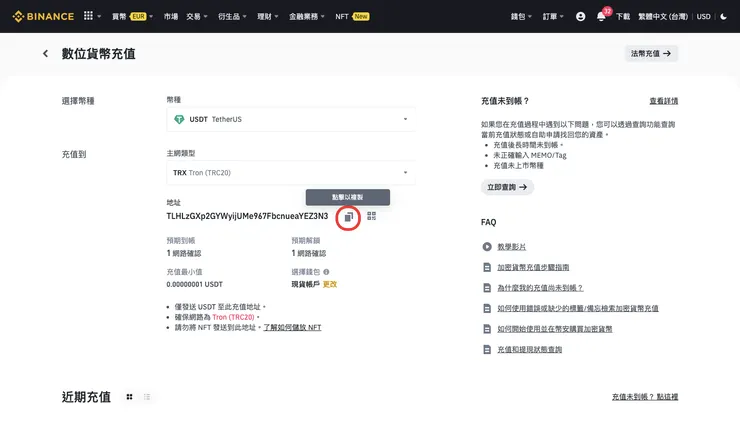Switch recent deposits to grid view
Viewport: 740px width, 422px height.
129,397
